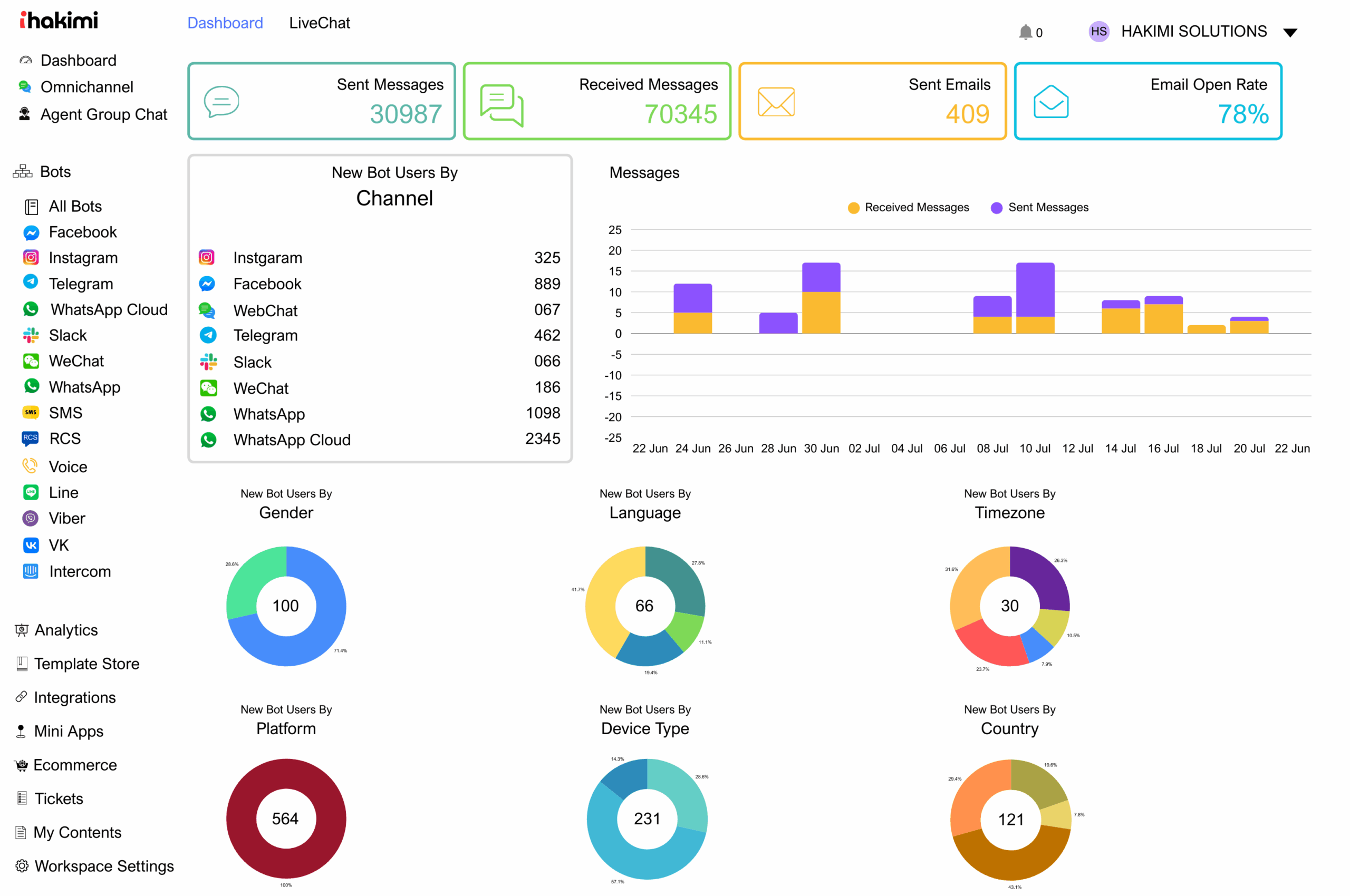The width and height of the screenshot is (1350, 896).
Task: Expand the HAKIMI SOLUTIONS account dropdown arrow
Action: [1289, 33]
